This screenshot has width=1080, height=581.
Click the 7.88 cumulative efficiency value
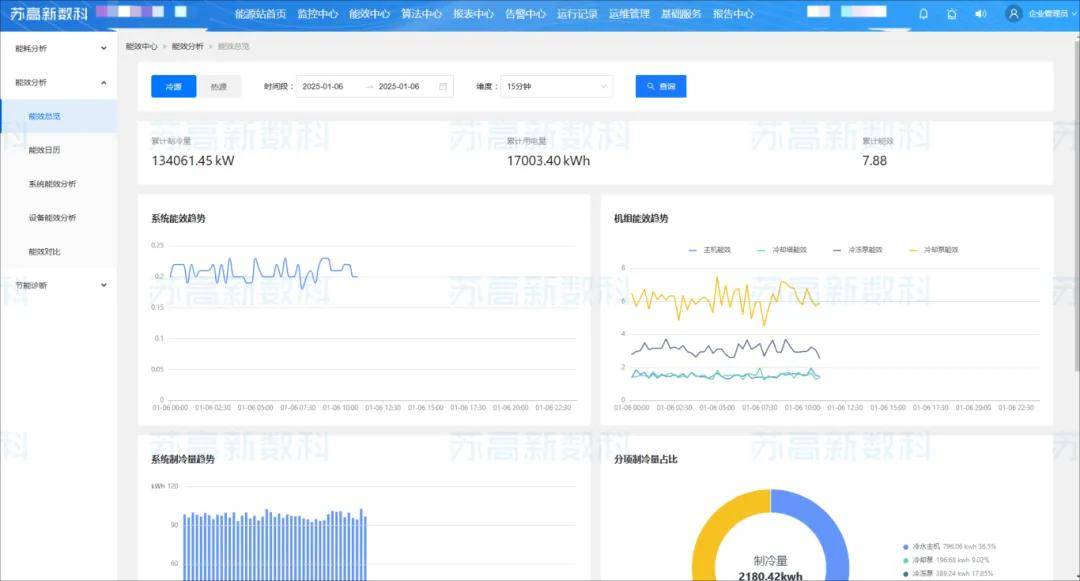874,161
